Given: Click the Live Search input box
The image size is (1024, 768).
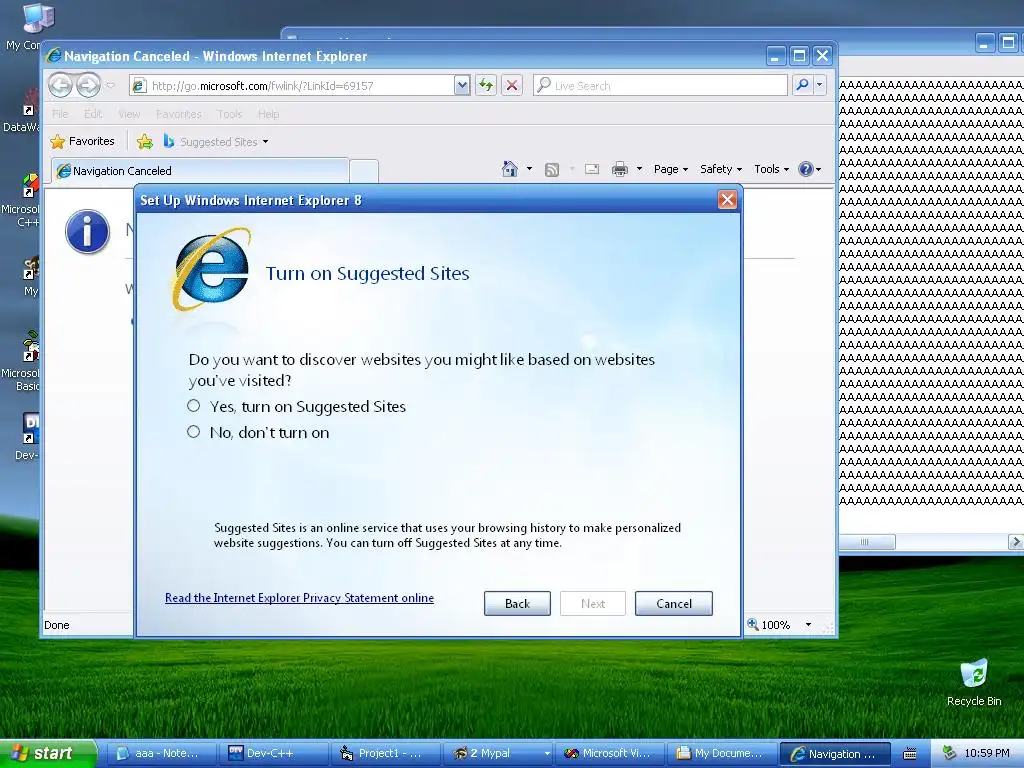Looking at the screenshot, I should (x=660, y=86).
